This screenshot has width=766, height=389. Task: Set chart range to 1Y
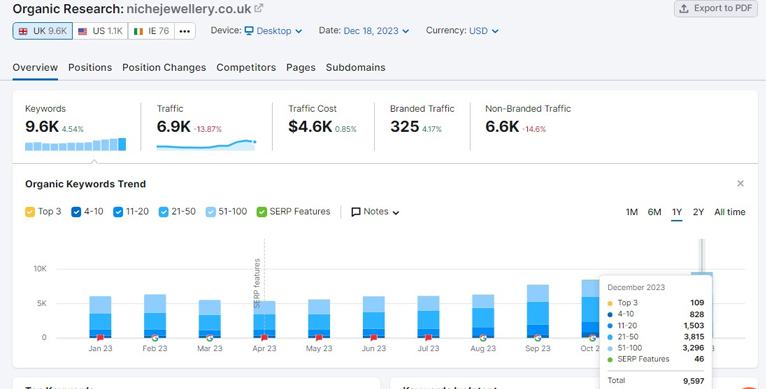[677, 212]
